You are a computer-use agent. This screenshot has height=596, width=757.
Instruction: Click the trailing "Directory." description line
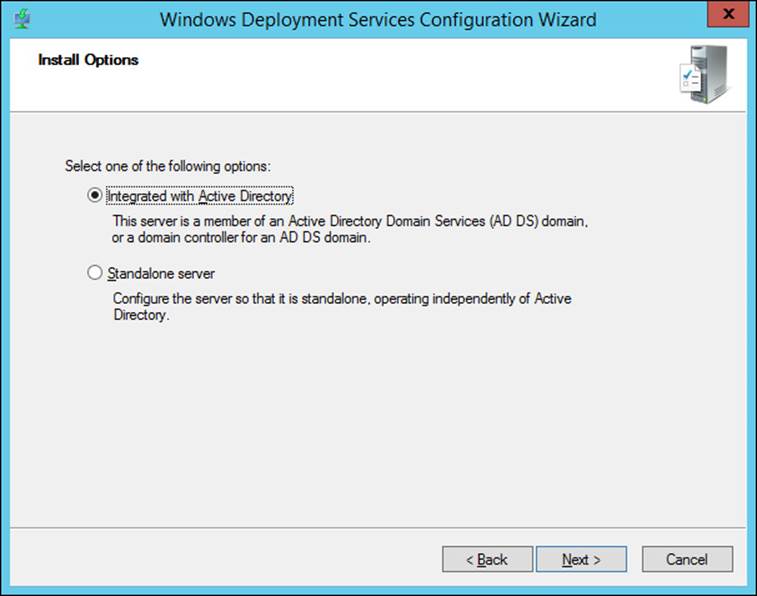[x=141, y=315]
